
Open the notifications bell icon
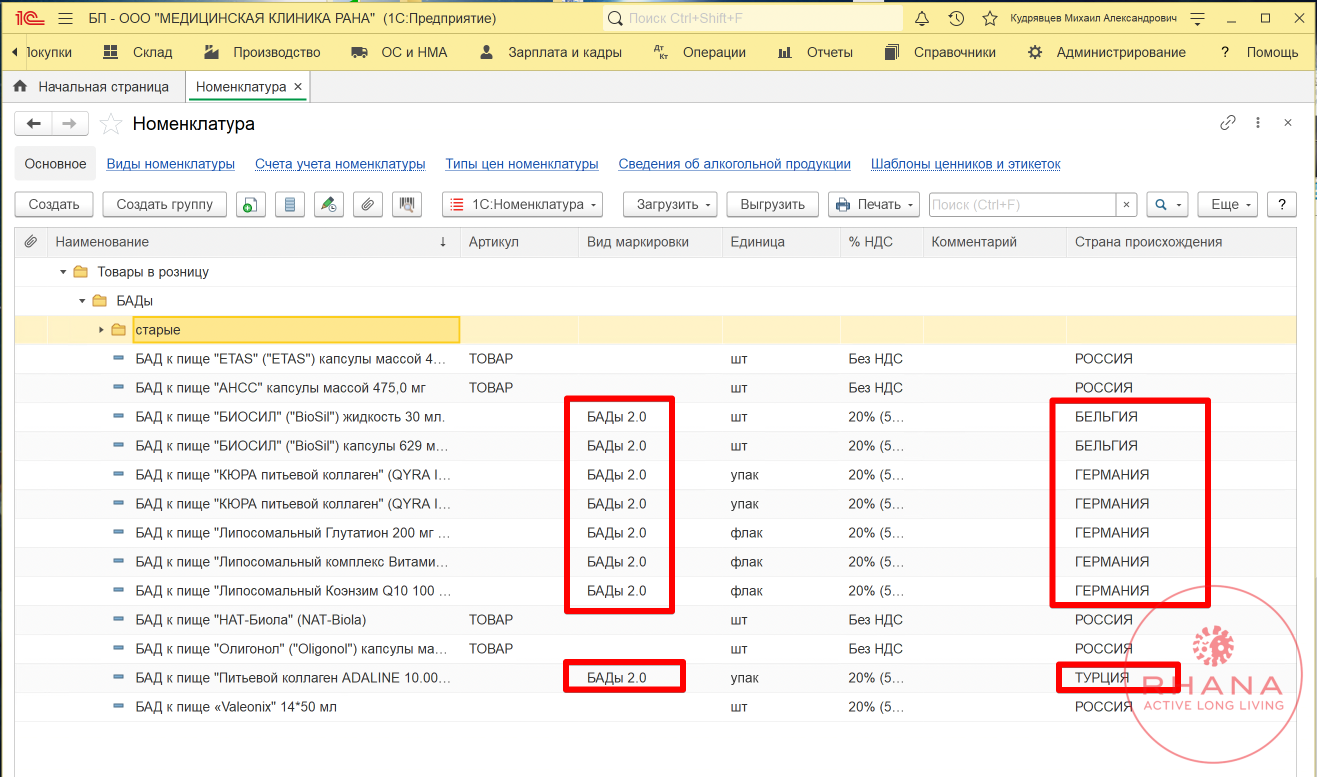(922, 19)
